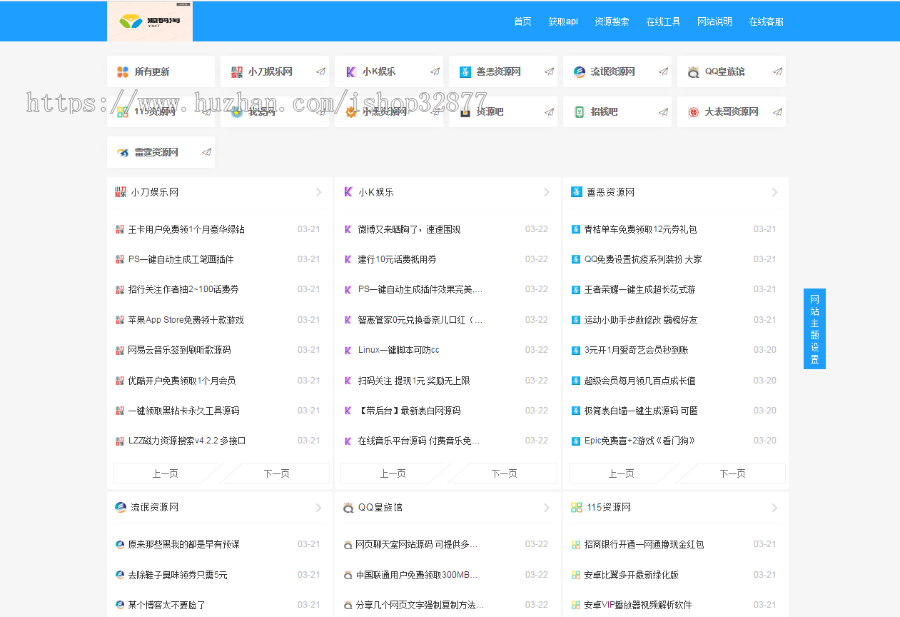The image size is (900, 617).
Task: Open article 去除鞋子臭味领券只需5元
Action: (x=177, y=575)
